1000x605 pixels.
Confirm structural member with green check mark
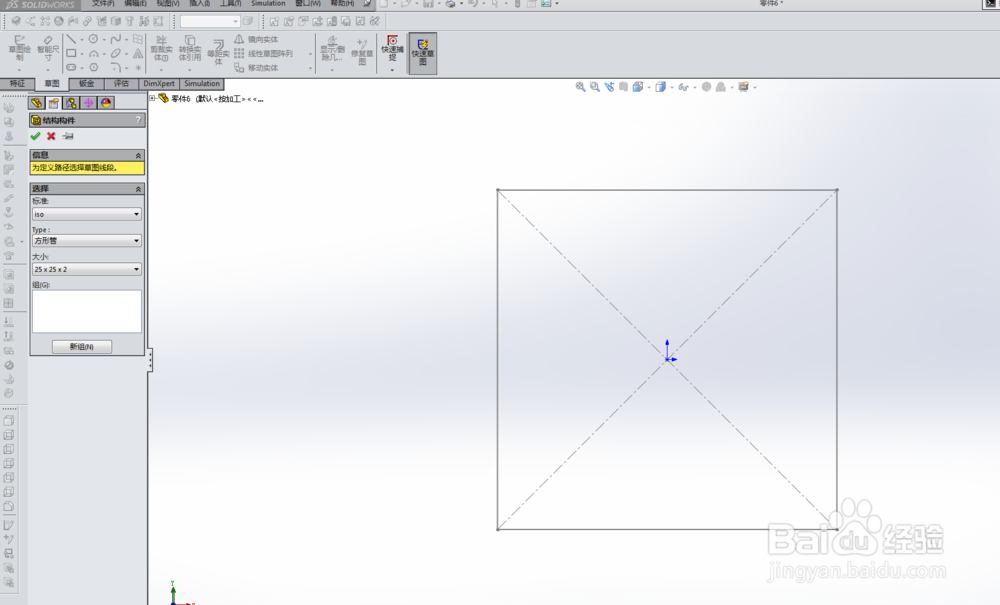pos(35,134)
